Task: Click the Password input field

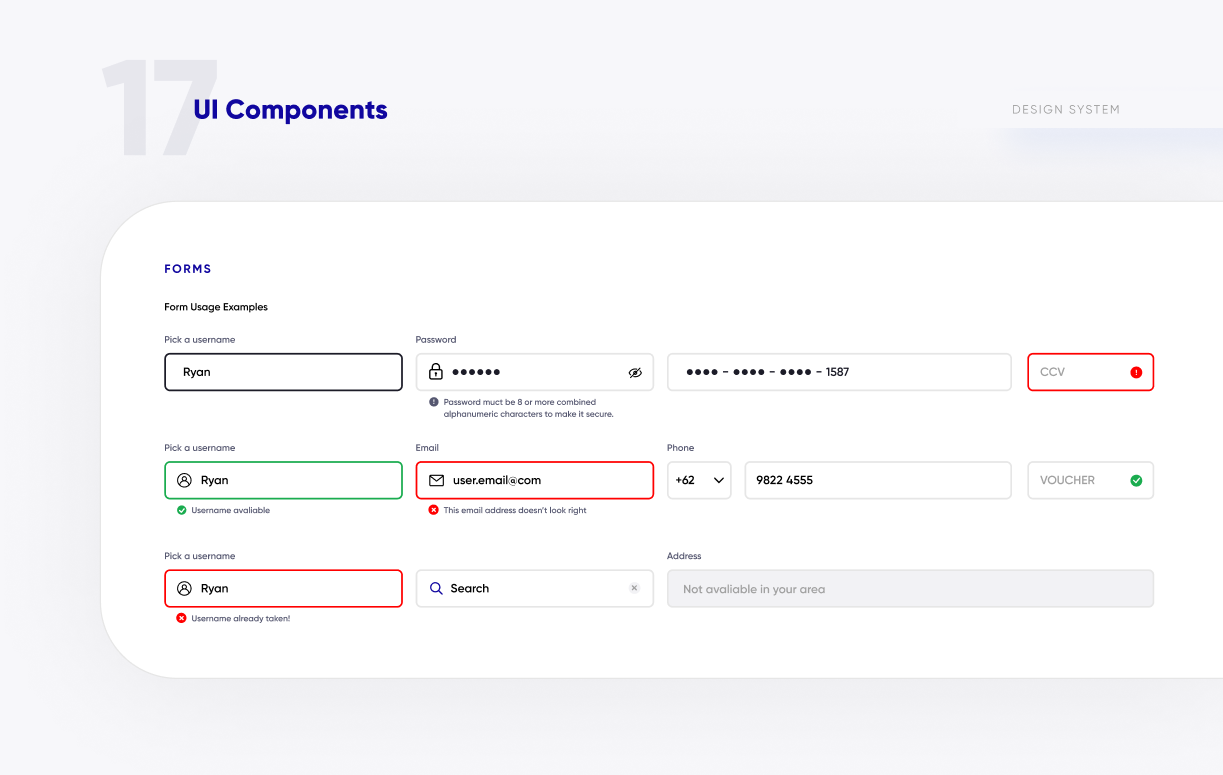Action: [535, 372]
